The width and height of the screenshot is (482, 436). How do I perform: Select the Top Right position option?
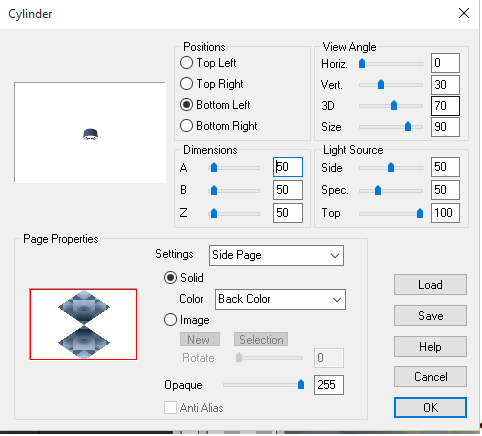pos(186,84)
